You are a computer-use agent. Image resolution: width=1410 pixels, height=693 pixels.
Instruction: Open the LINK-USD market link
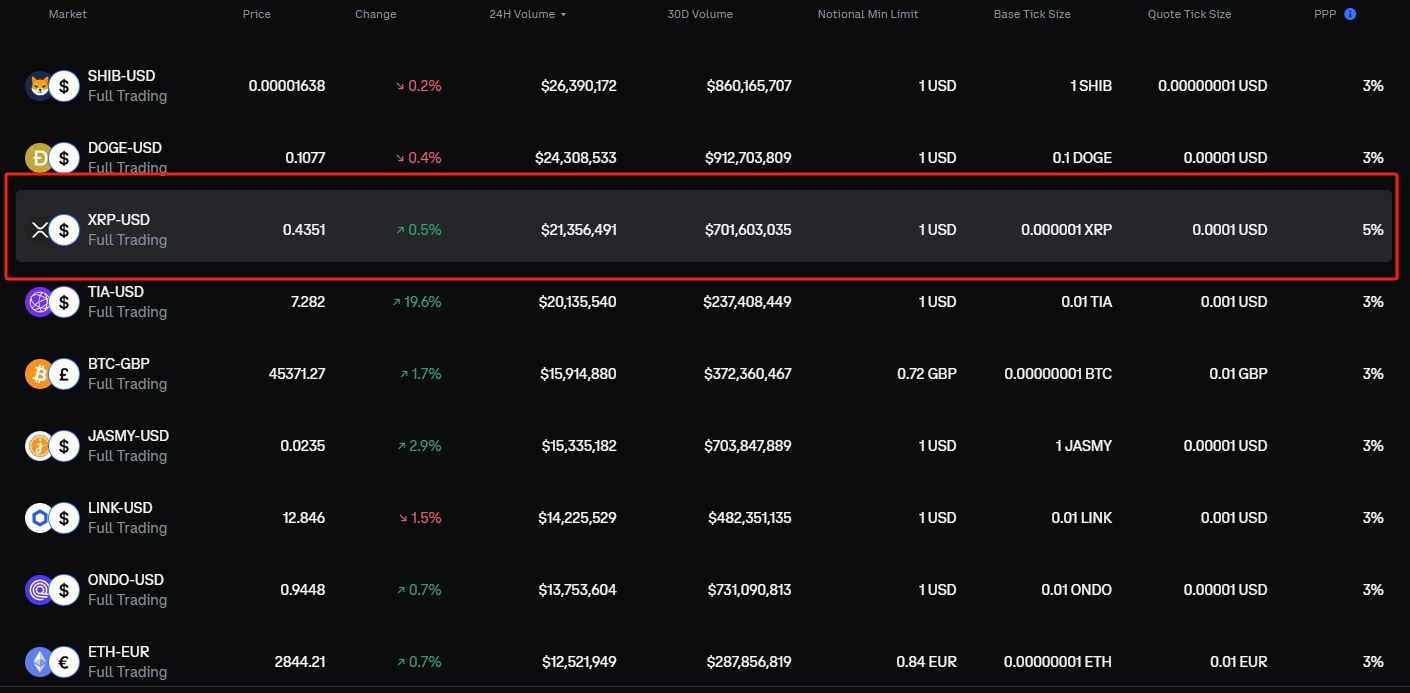118,508
